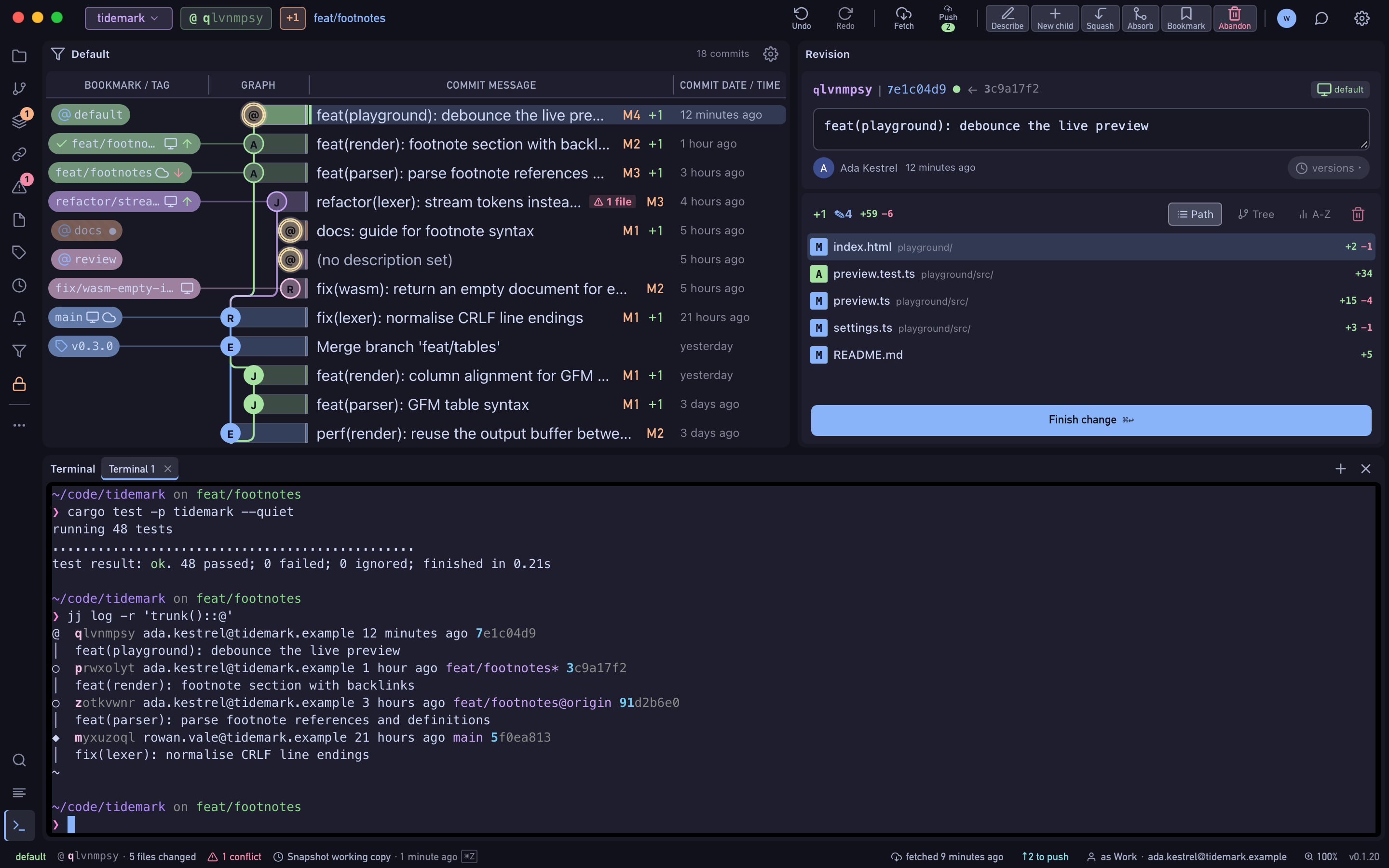Switch the file list to Path view
1389x868 pixels.
[1195, 214]
